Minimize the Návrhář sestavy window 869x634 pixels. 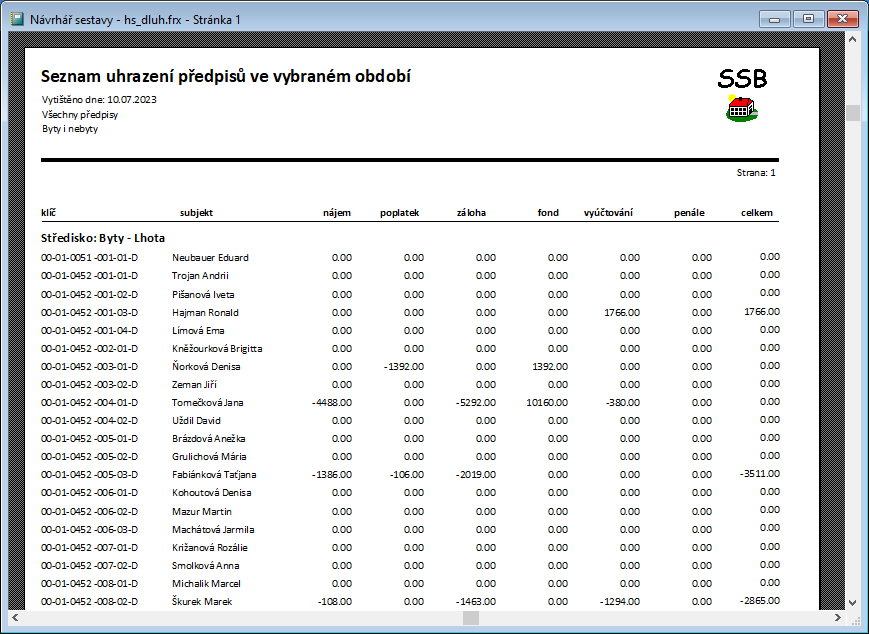click(775, 18)
